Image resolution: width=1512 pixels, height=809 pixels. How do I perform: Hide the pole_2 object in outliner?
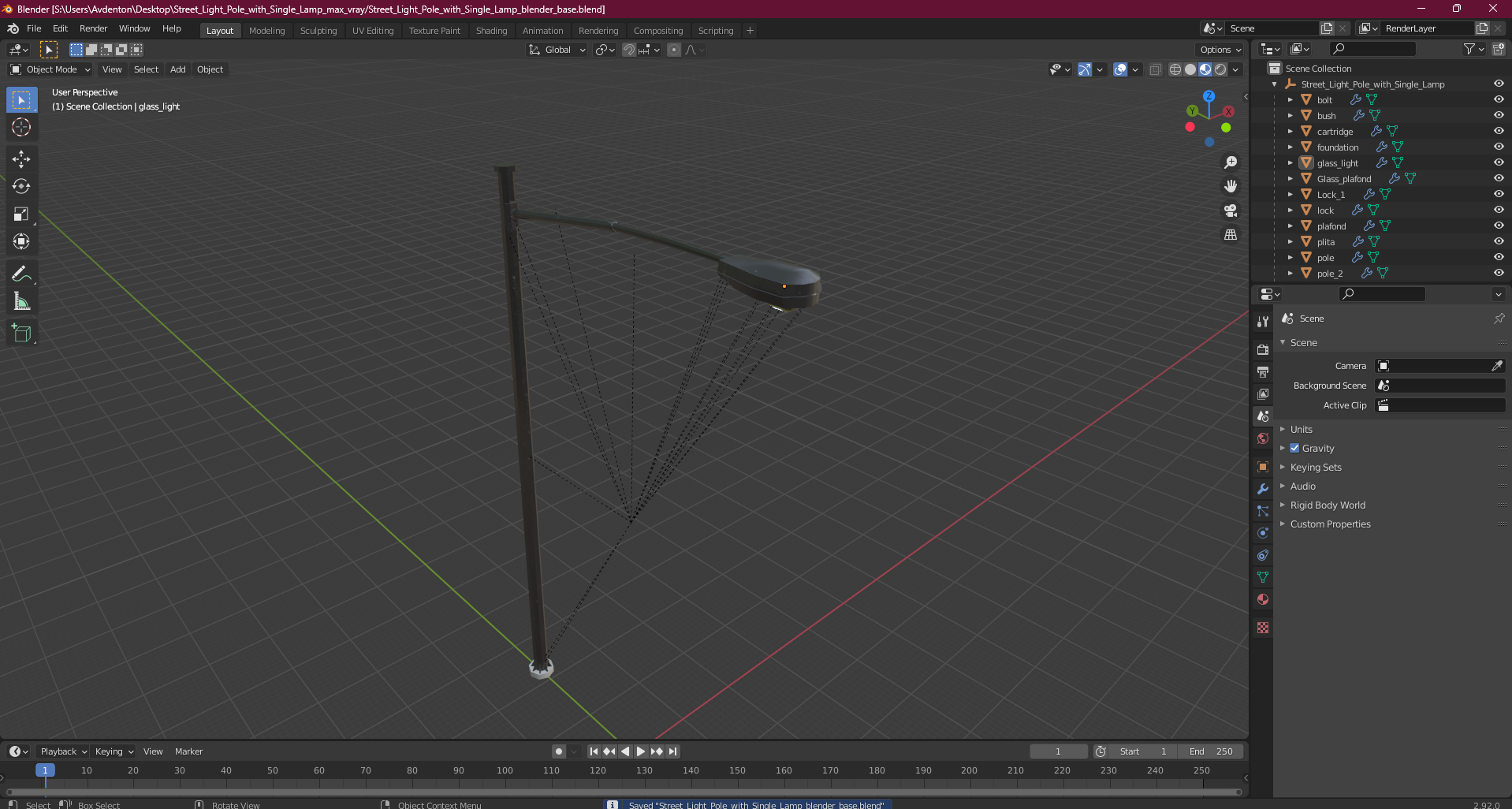[1498, 274]
